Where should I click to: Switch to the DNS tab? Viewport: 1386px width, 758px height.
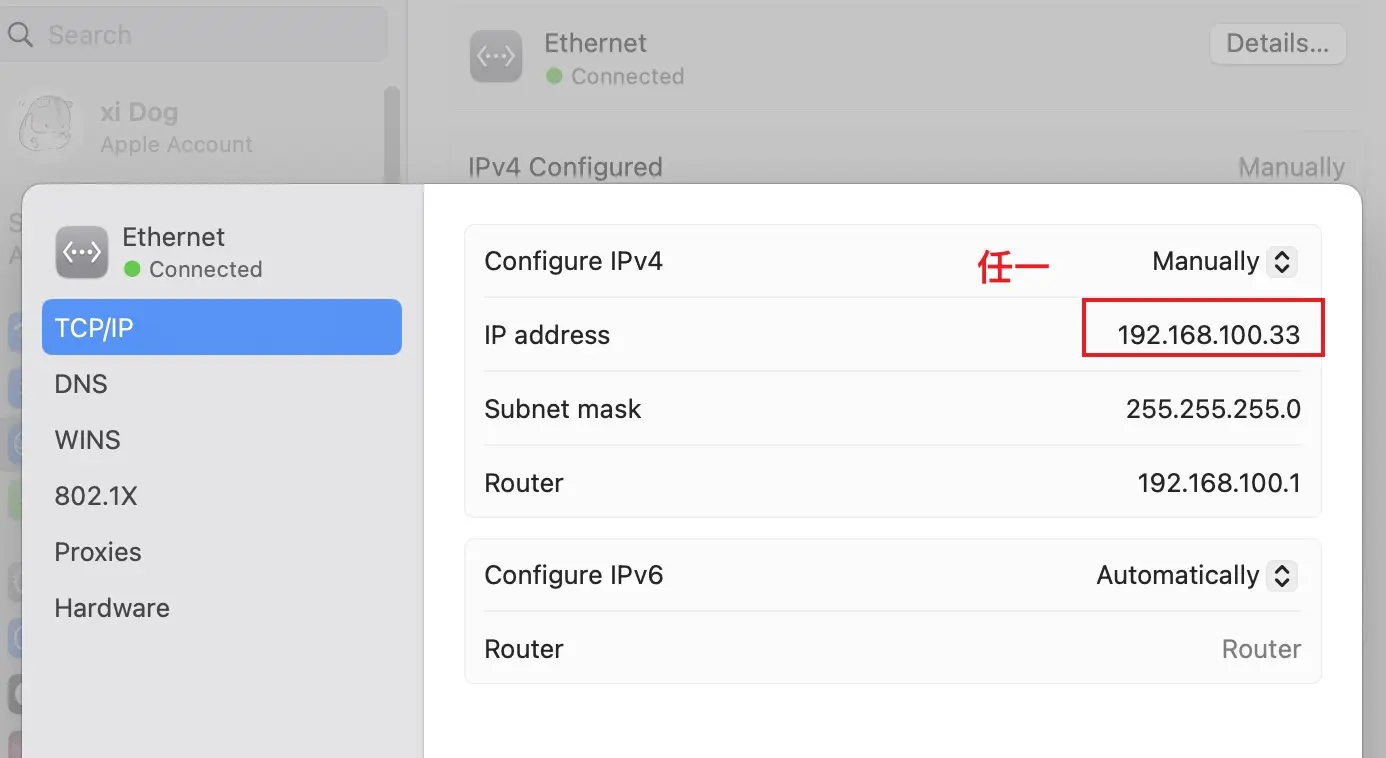pyautogui.click(x=81, y=384)
